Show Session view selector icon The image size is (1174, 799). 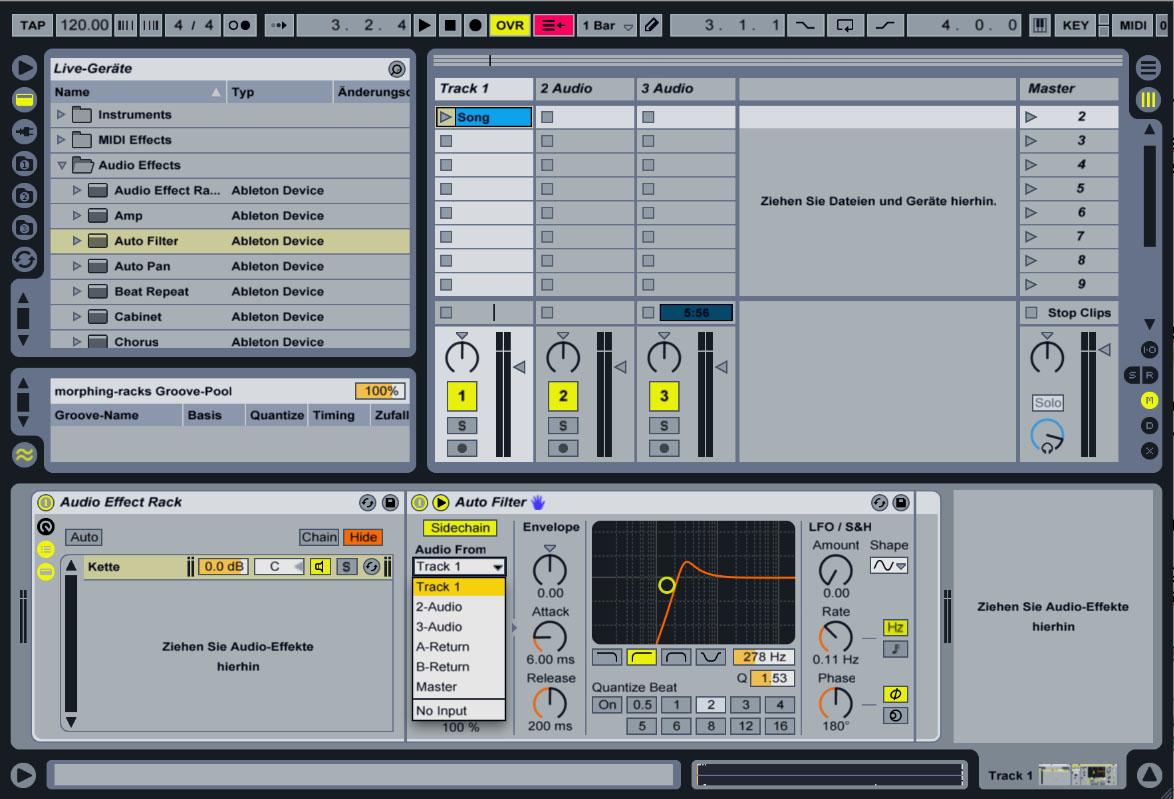[x=1148, y=100]
